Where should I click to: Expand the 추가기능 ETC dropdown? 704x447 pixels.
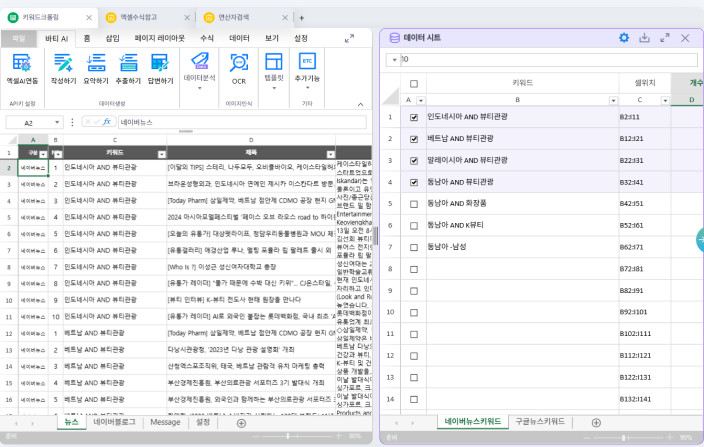[x=307, y=71]
